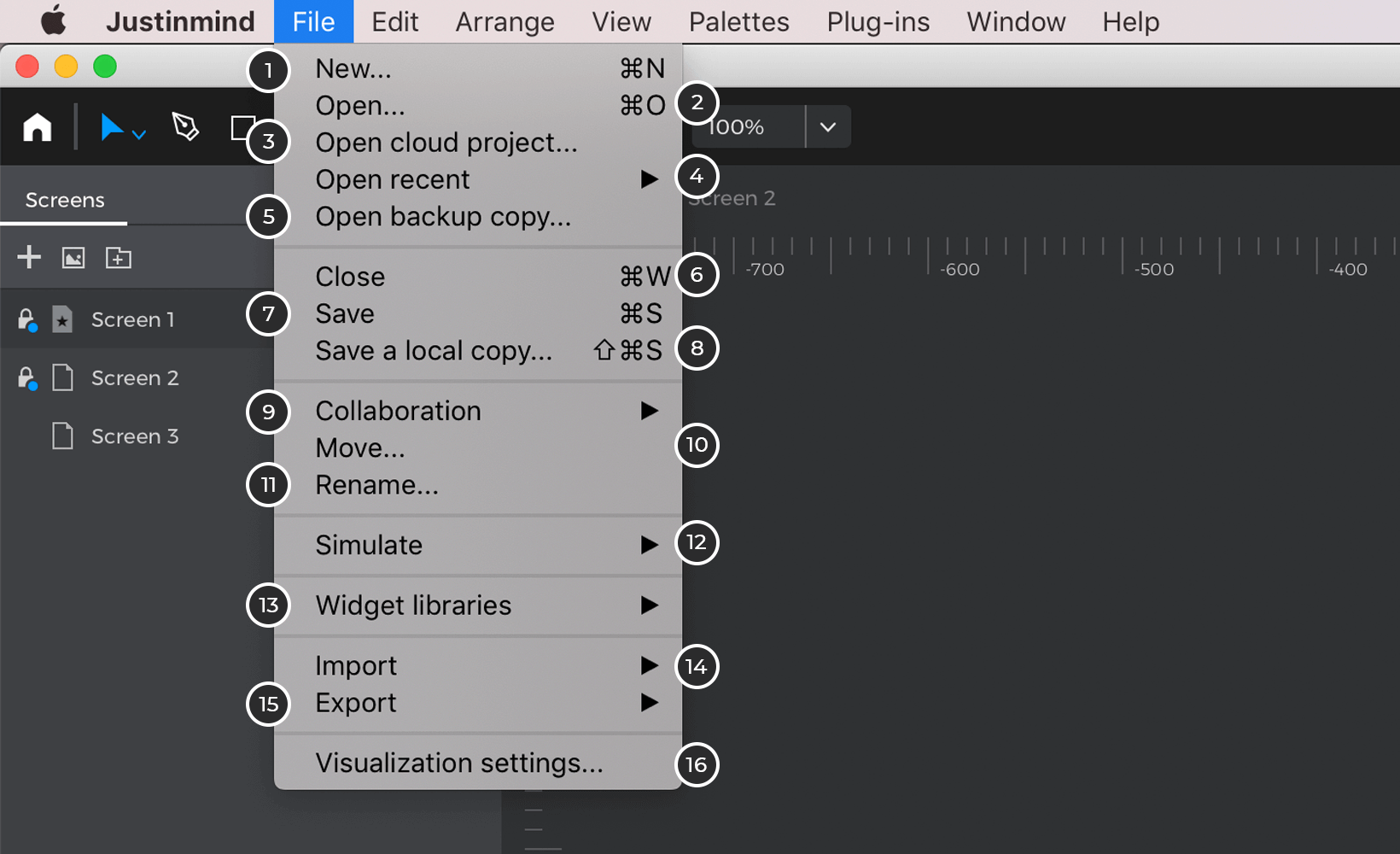Select Open backup copy...

tap(478, 217)
